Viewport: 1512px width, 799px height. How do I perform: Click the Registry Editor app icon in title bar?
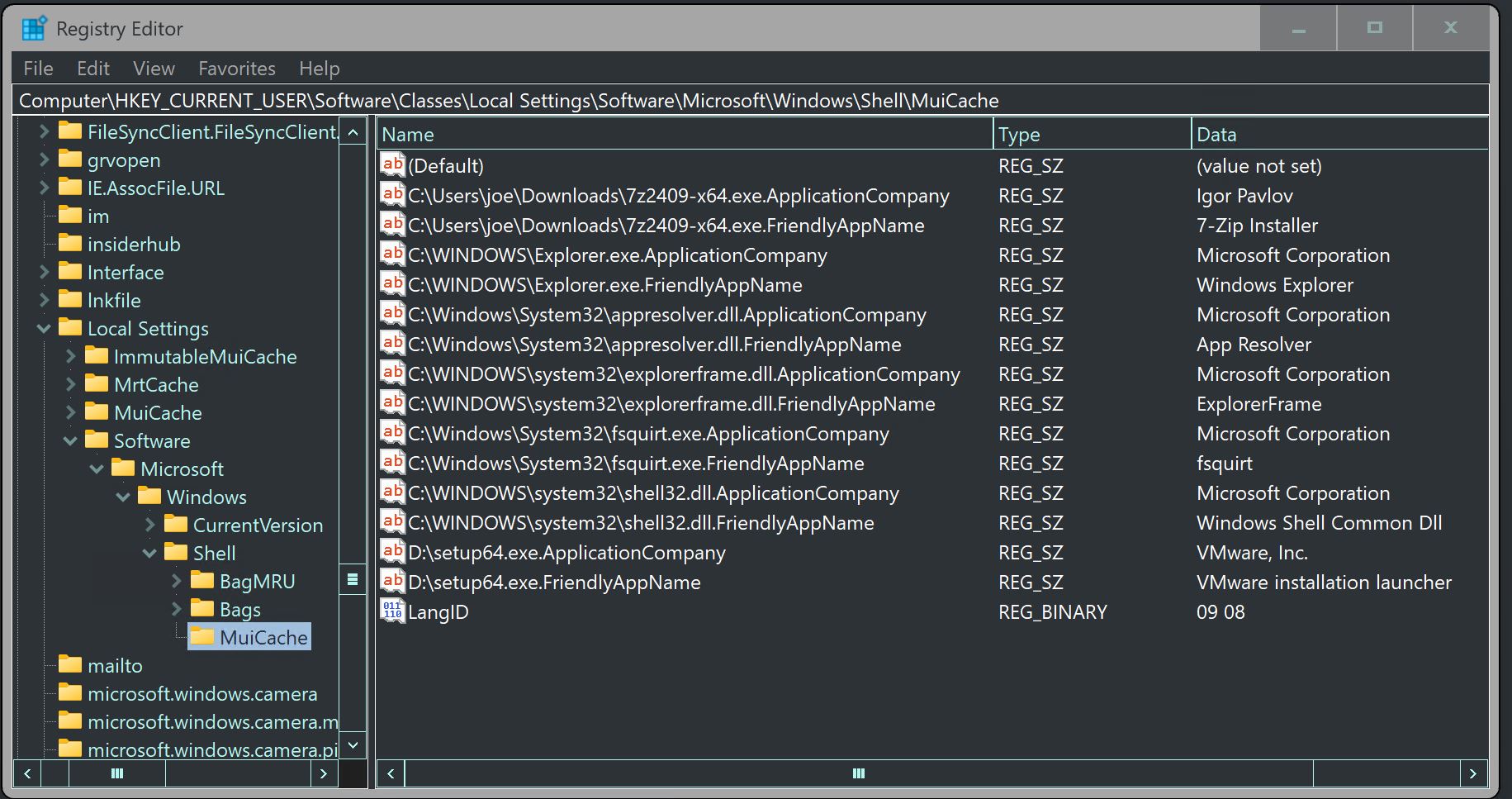tap(34, 28)
